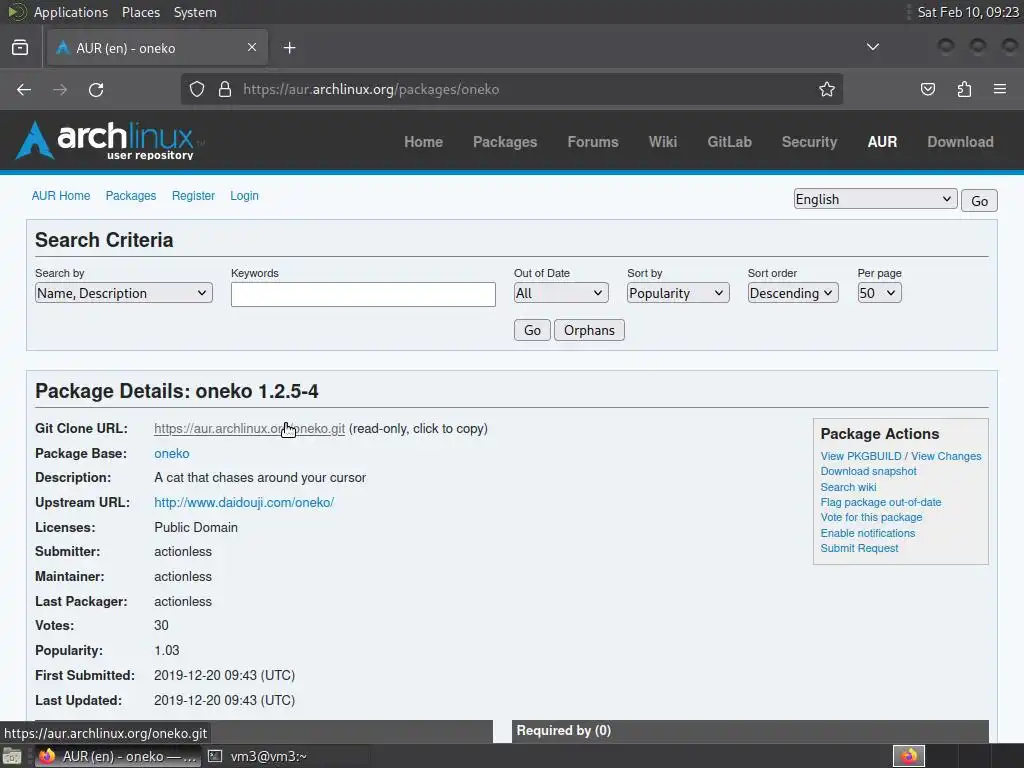Viewport: 1024px width, 768px height.
Task: Click the Arch Linux logo
Action: coord(110,140)
